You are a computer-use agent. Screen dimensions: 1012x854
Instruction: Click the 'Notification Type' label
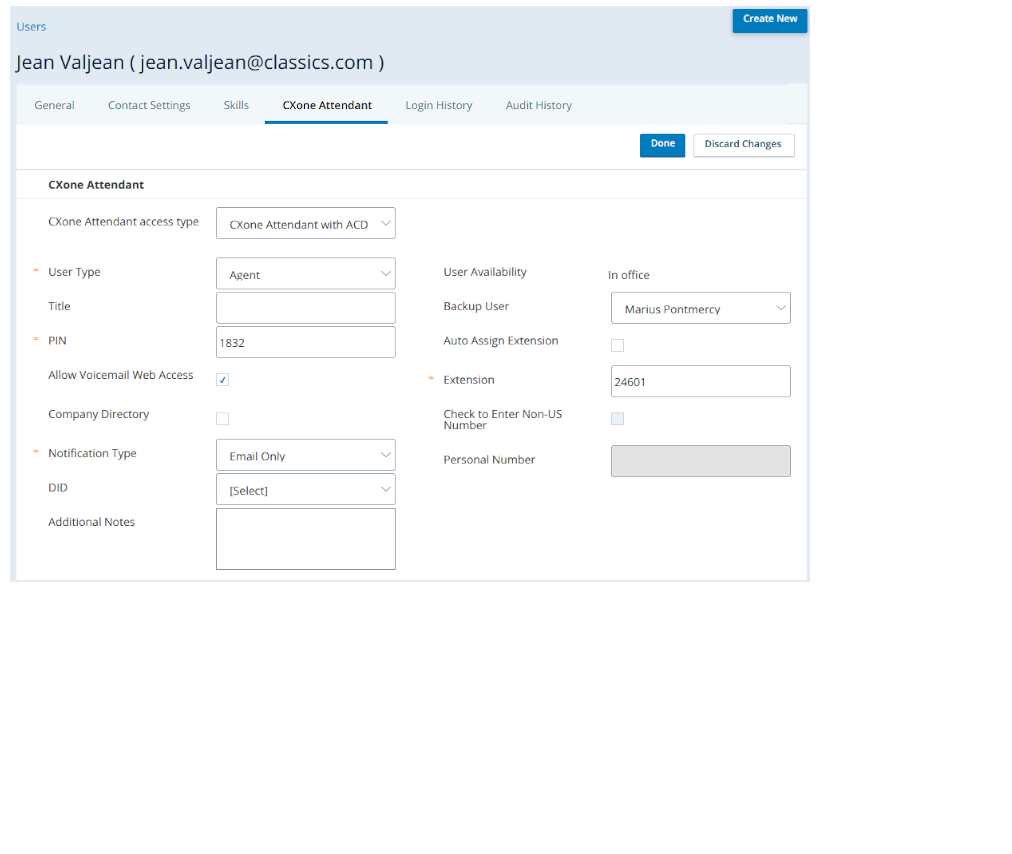click(92, 453)
